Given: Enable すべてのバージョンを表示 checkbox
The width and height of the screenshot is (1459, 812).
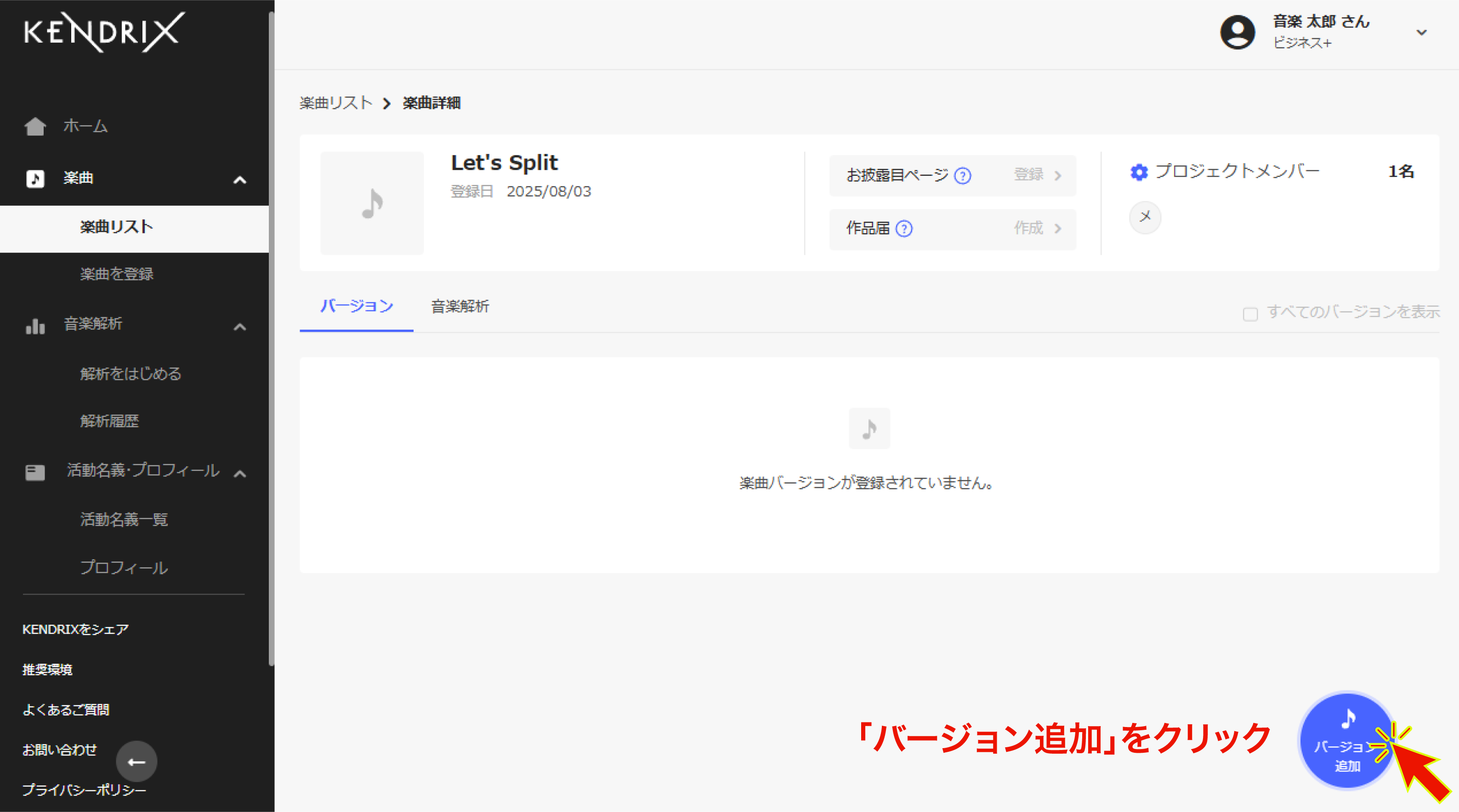Looking at the screenshot, I should point(1250,314).
